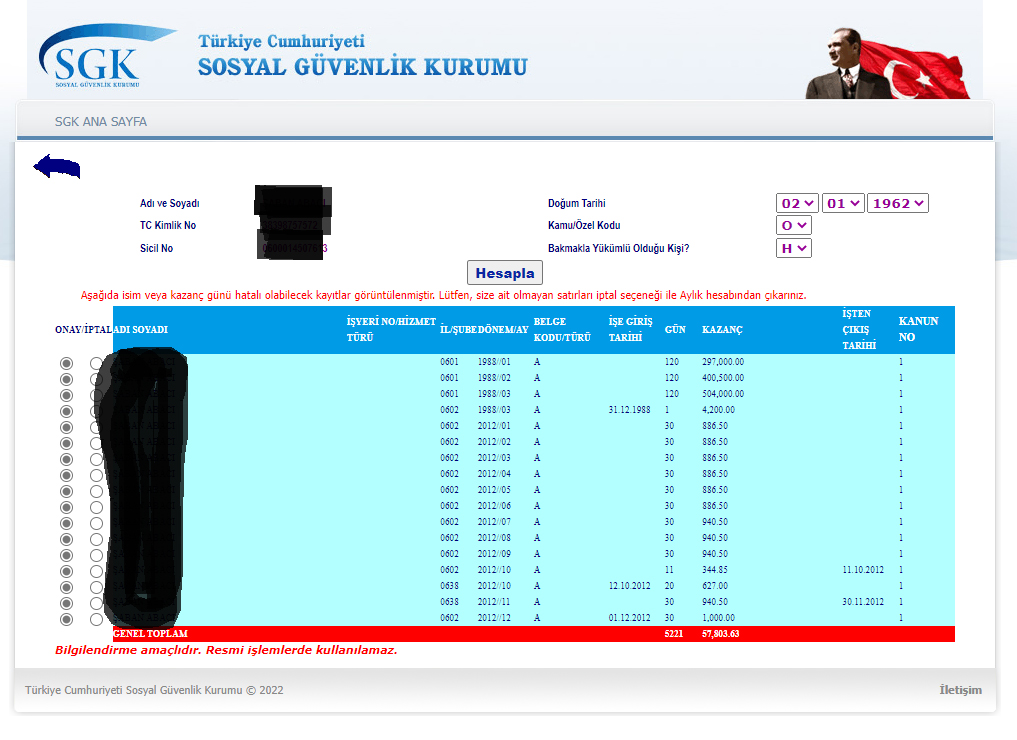Open the birth day dropdown showing 02
The image size is (1017, 740).
coord(797,203)
